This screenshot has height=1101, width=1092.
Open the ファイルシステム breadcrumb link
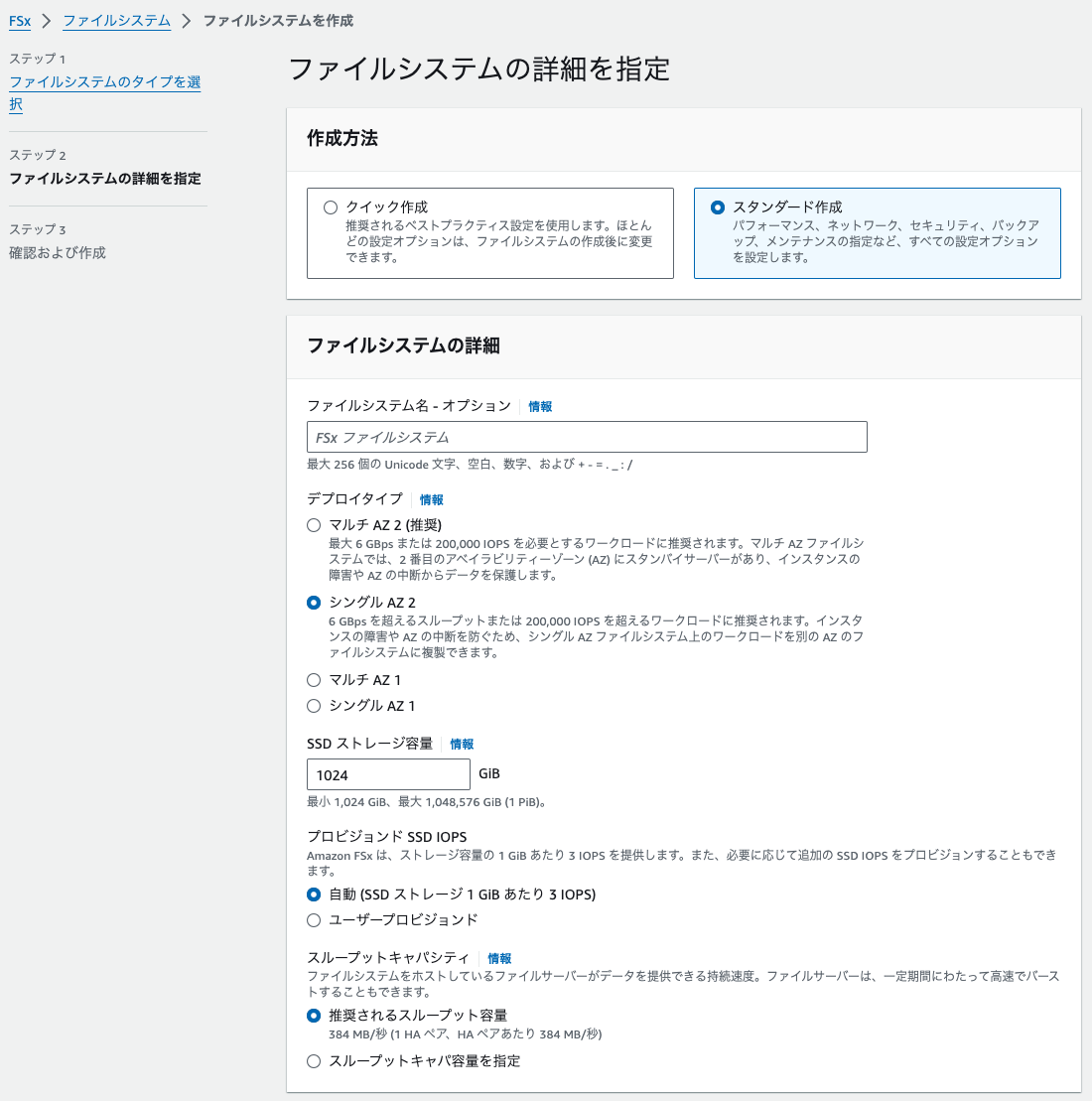(x=116, y=21)
